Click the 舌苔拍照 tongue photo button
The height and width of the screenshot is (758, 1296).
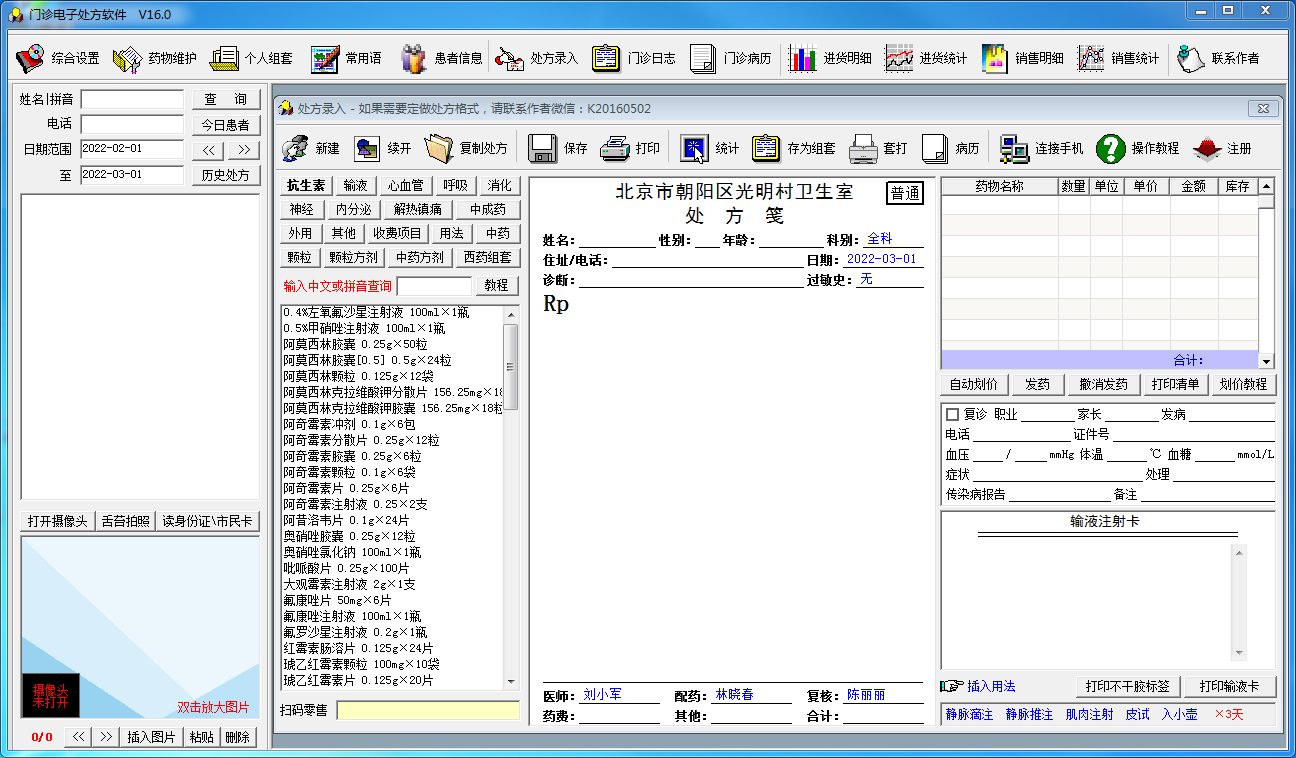pyautogui.click(x=126, y=521)
